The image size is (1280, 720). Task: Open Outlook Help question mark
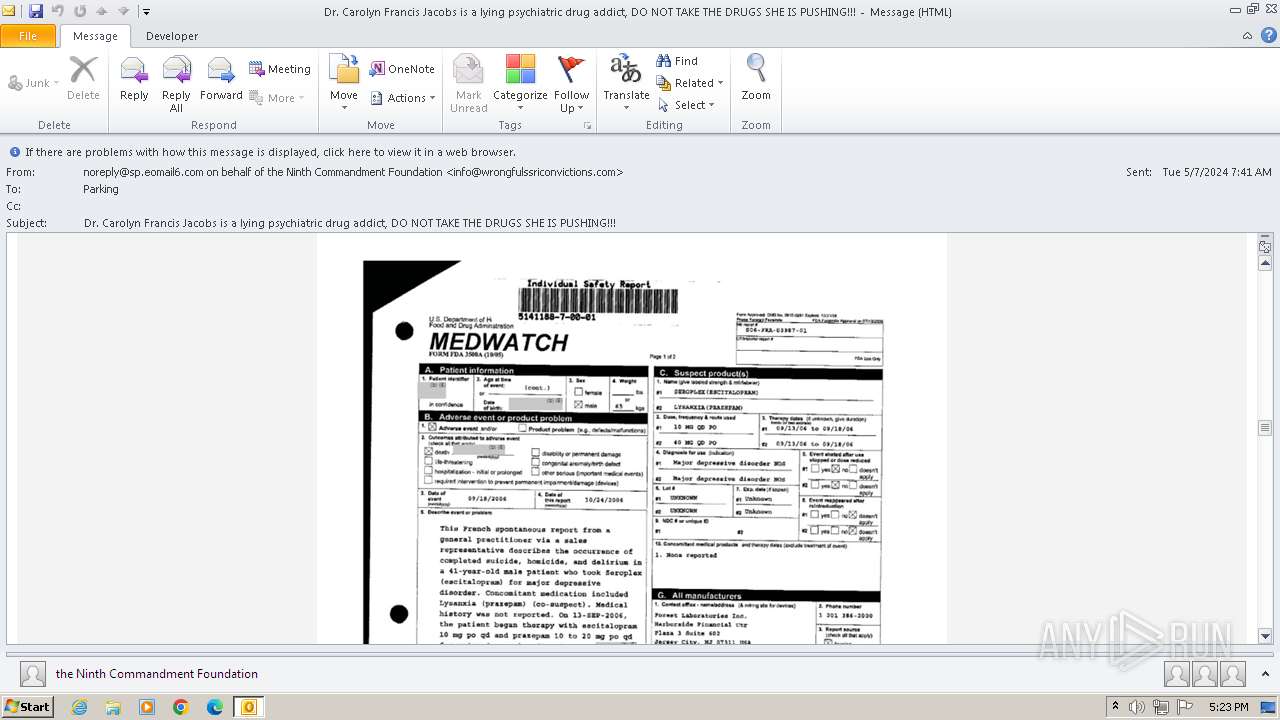[1267, 36]
